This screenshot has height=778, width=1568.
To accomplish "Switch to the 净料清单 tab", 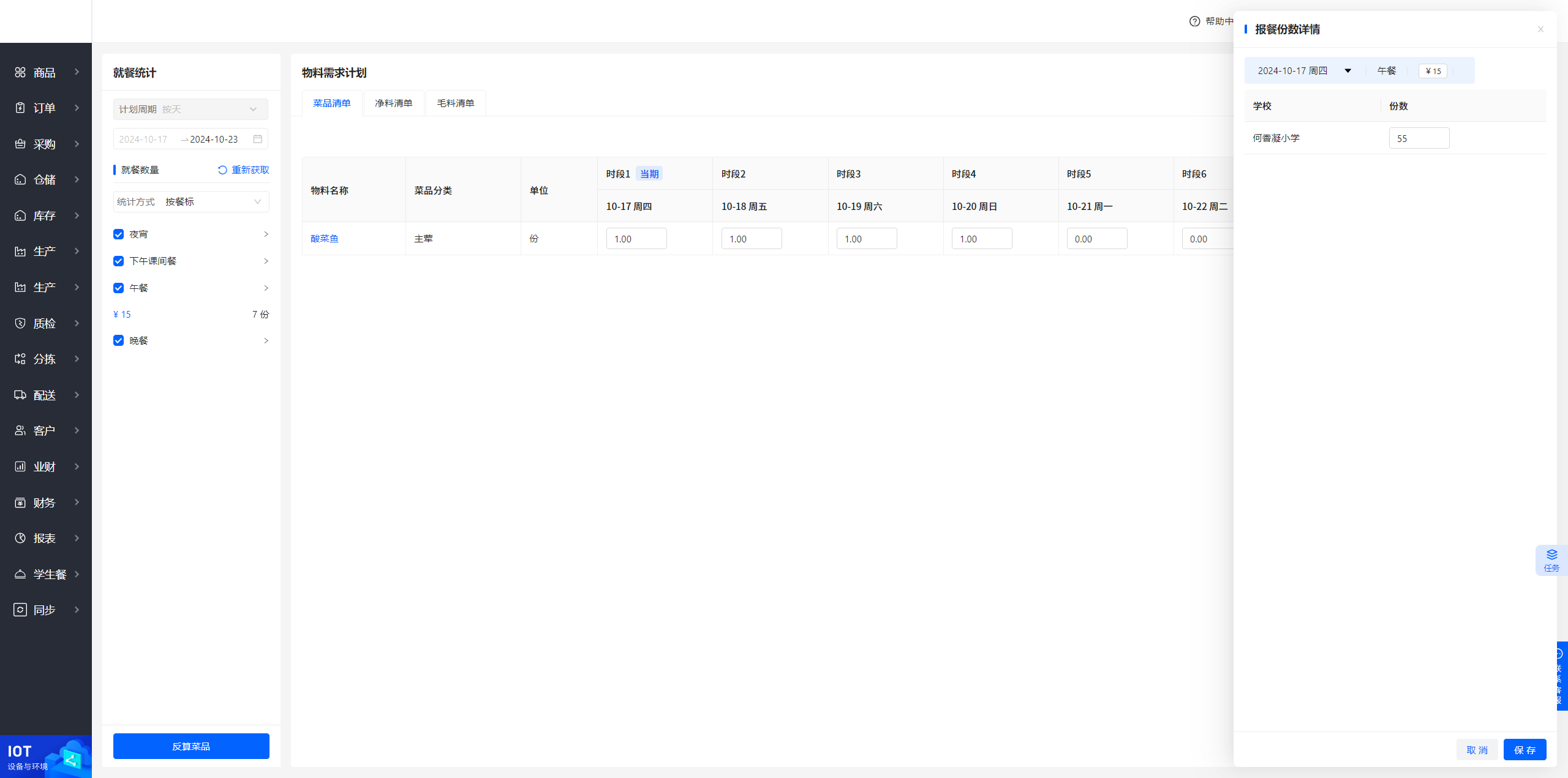I will (394, 103).
